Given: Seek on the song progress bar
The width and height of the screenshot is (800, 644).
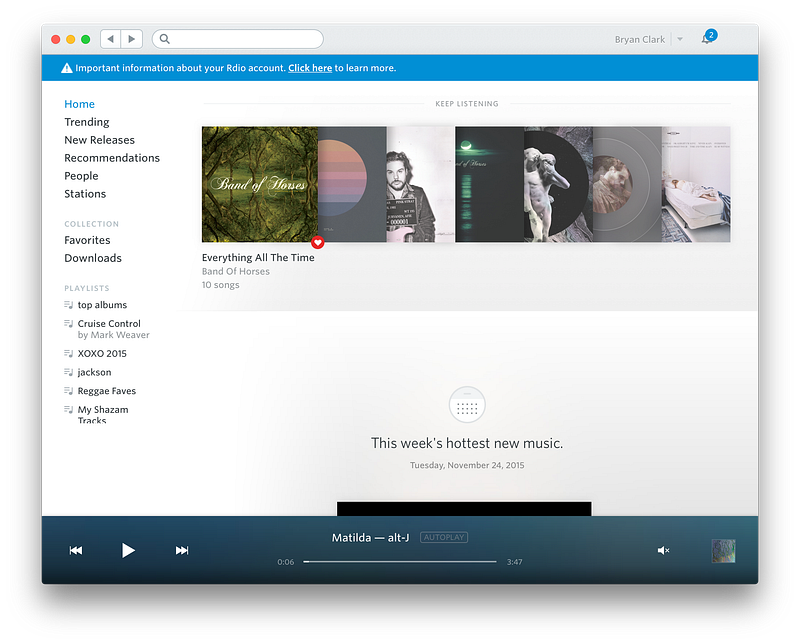Looking at the screenshot, I should coord(400,561).
